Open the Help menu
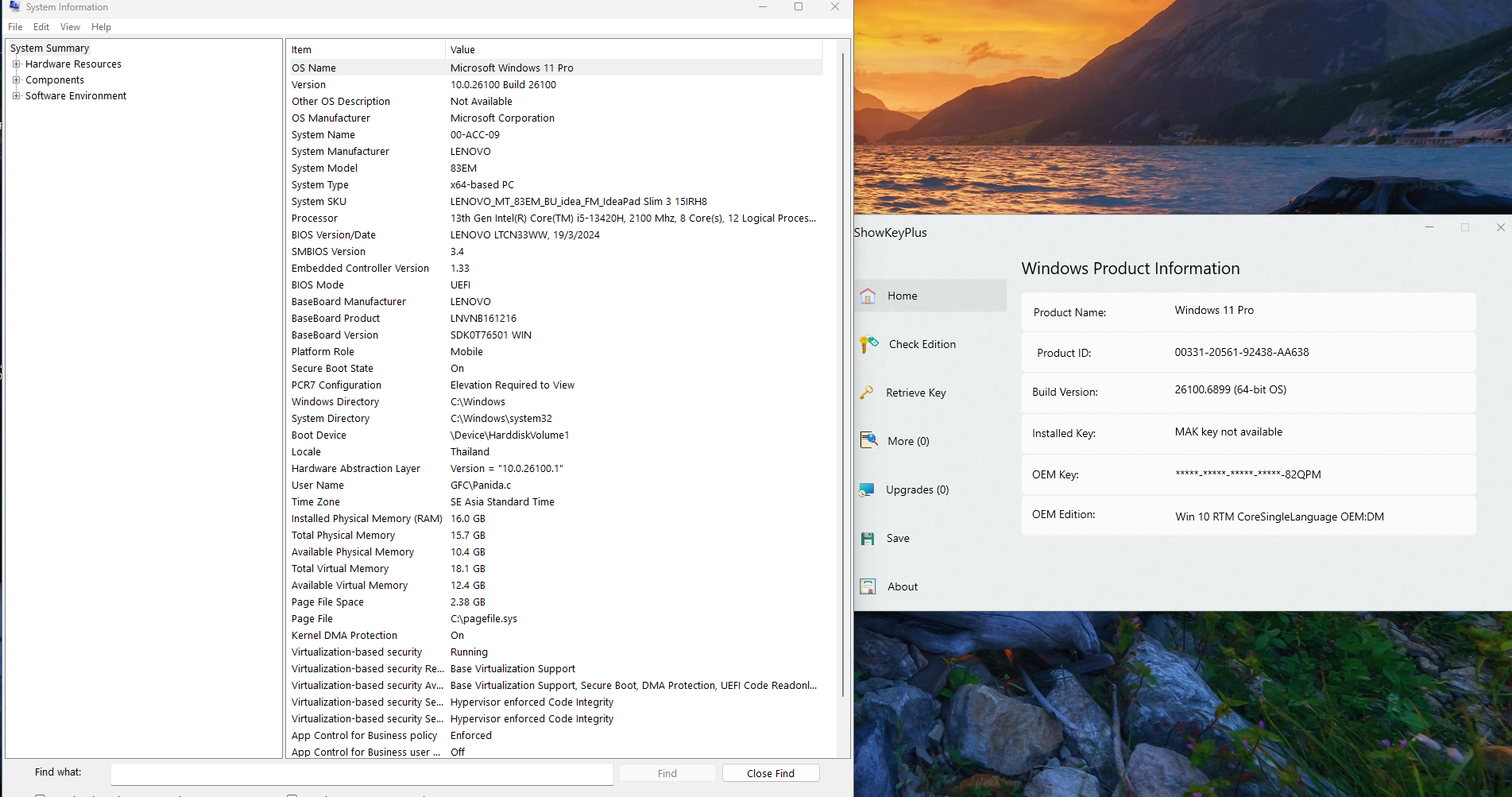This screenshot has height=797, width=1512. click(101, 27)
